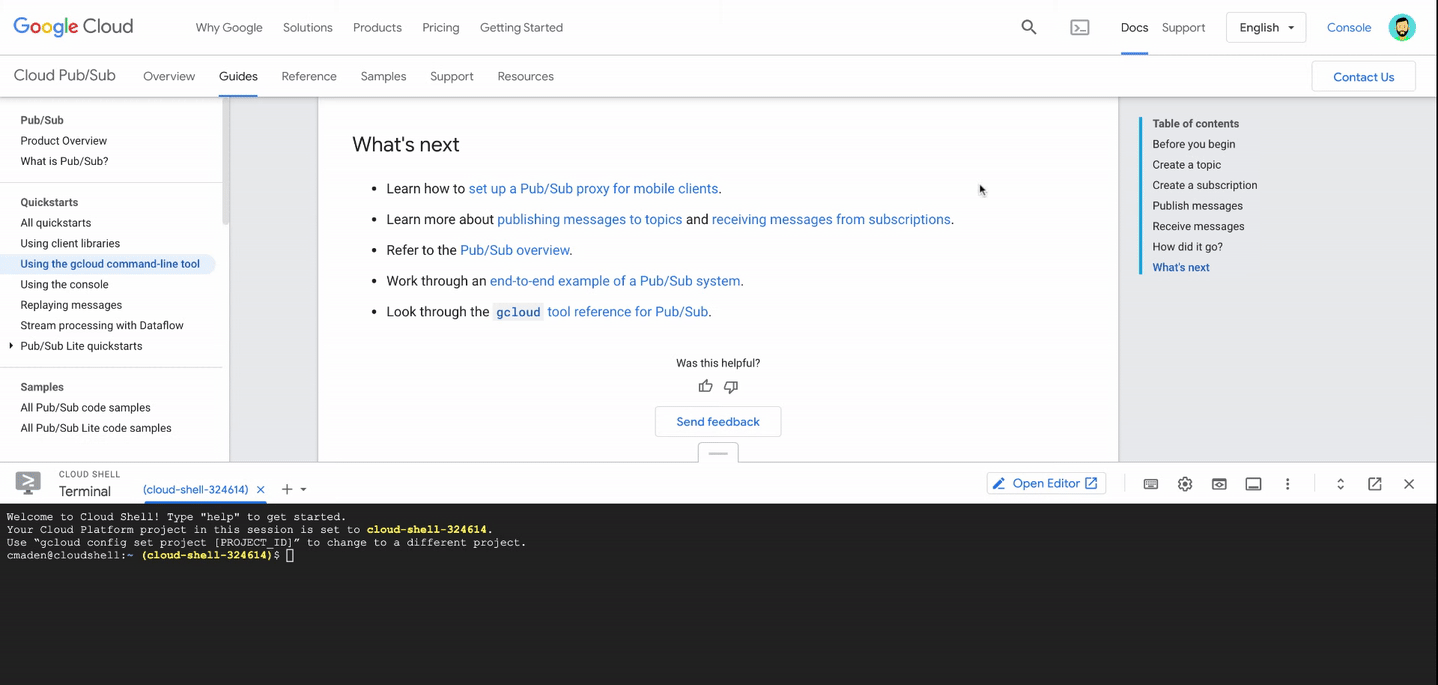
Task: Switch to the Overview tab
Action: (169, 76)
